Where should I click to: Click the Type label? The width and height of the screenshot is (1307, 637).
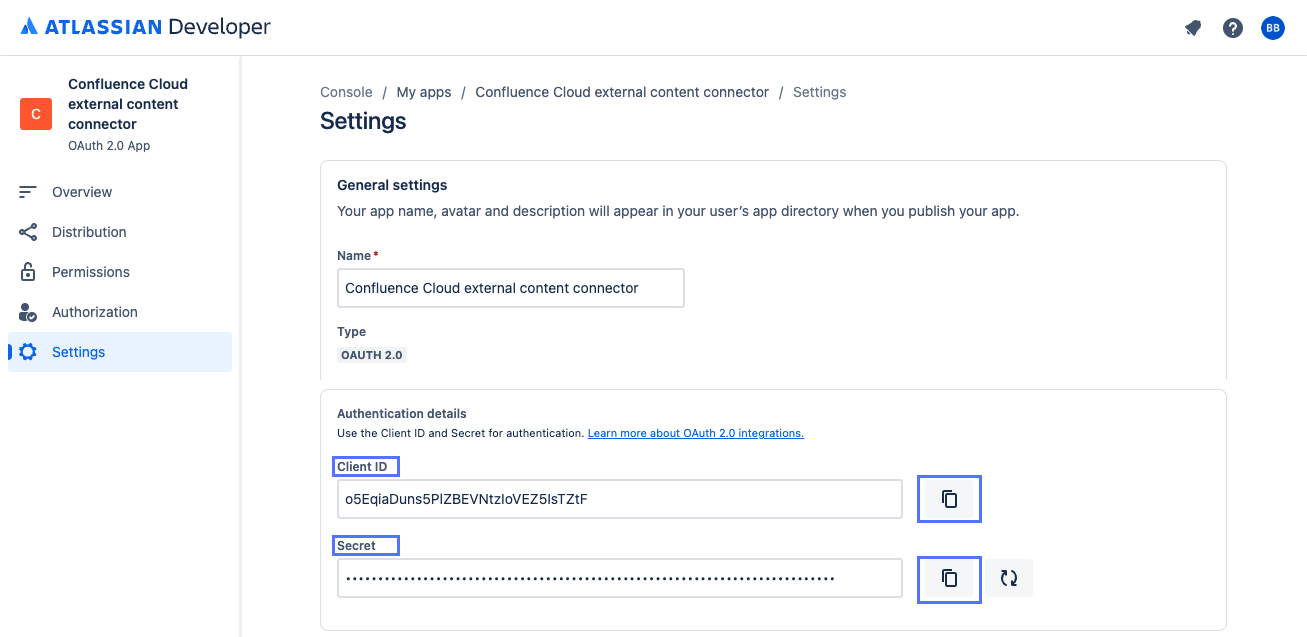(x=352, y=332)
